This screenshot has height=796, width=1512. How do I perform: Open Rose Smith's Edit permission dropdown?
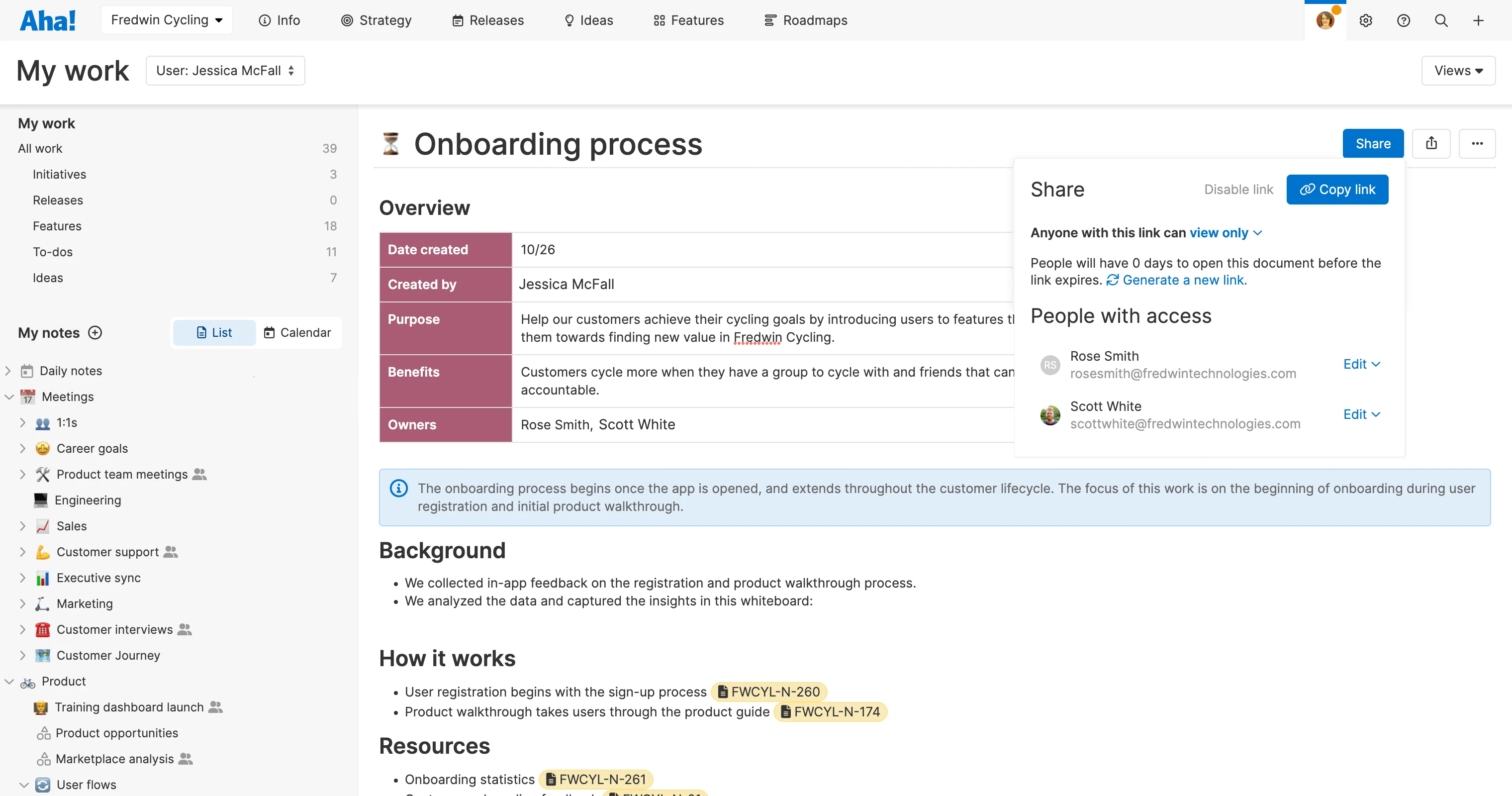[1361, 364]
